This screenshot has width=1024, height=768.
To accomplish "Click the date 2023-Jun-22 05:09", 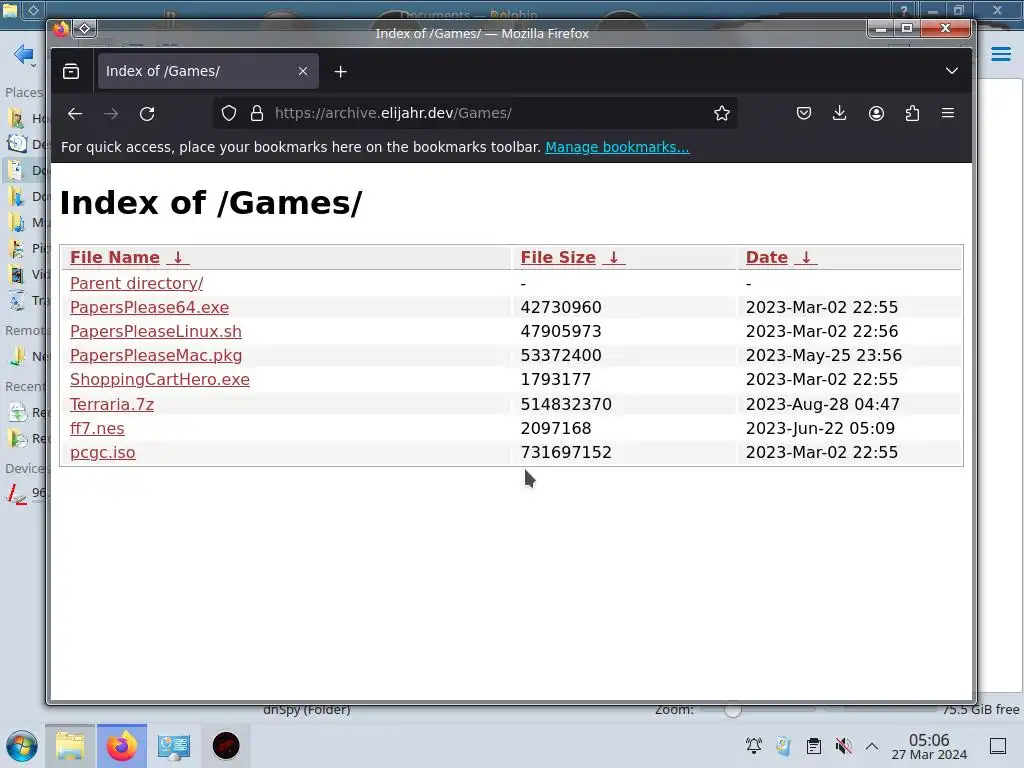I will 820,428.
